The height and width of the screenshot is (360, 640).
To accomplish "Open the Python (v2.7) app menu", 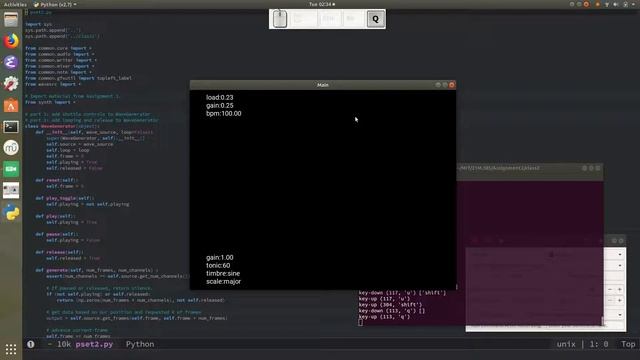I will (x=55, y=4).
